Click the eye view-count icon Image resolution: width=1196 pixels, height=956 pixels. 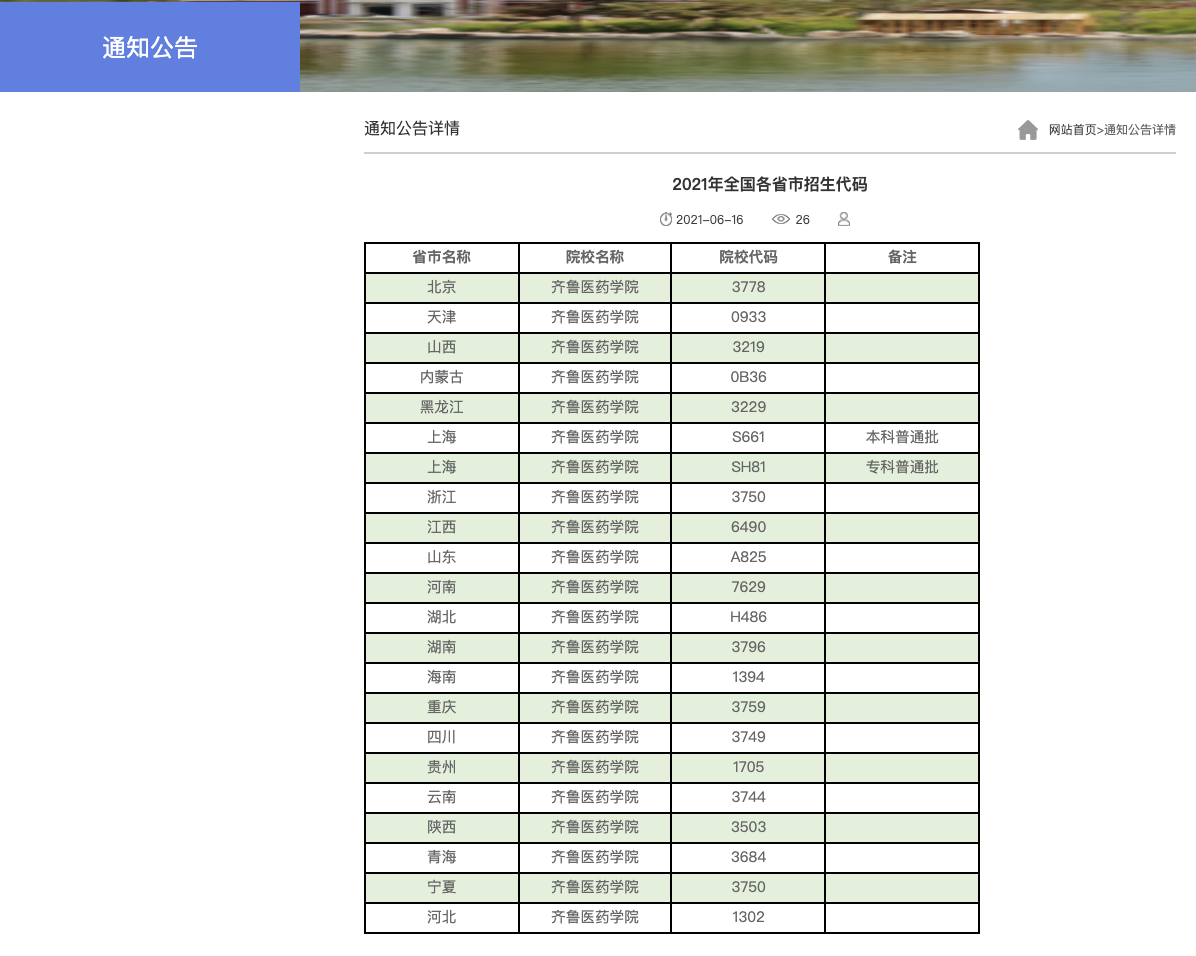(x=781, y=219)
